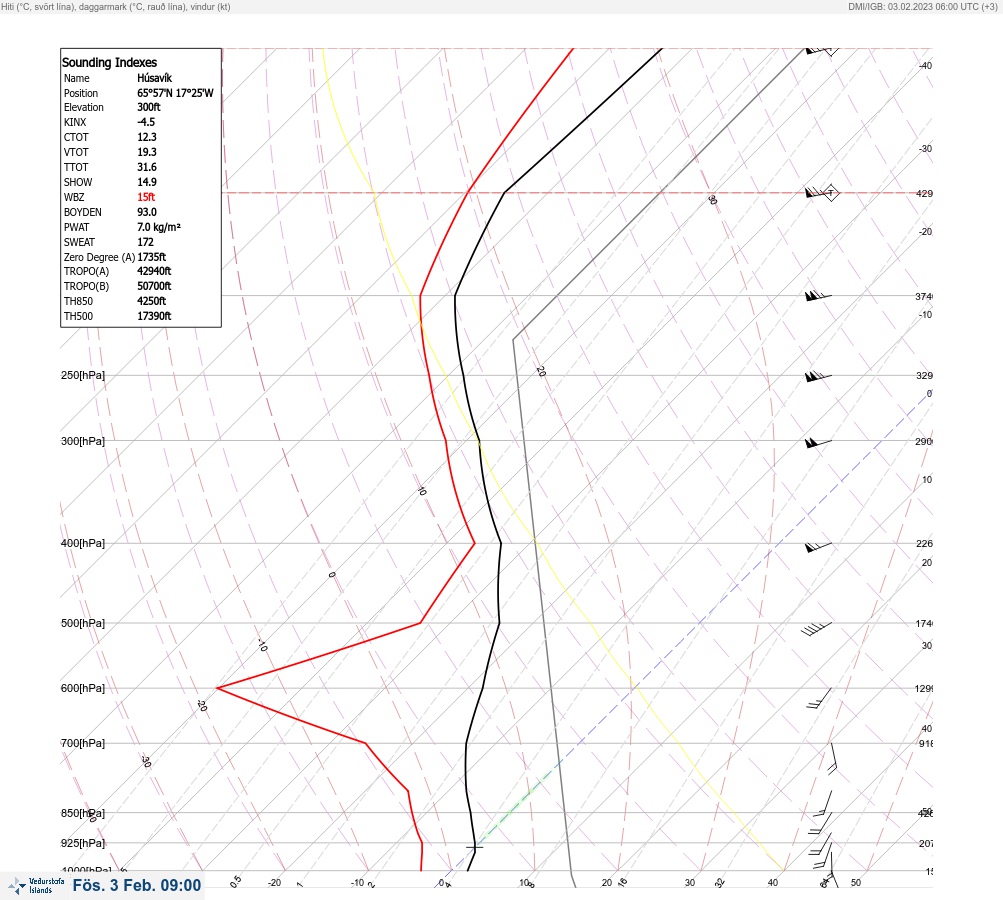Click the Fös. 3 Feb. 09:00 timestamp
1003x900 pixels.
pyautogui.click(x=137, y=886)
